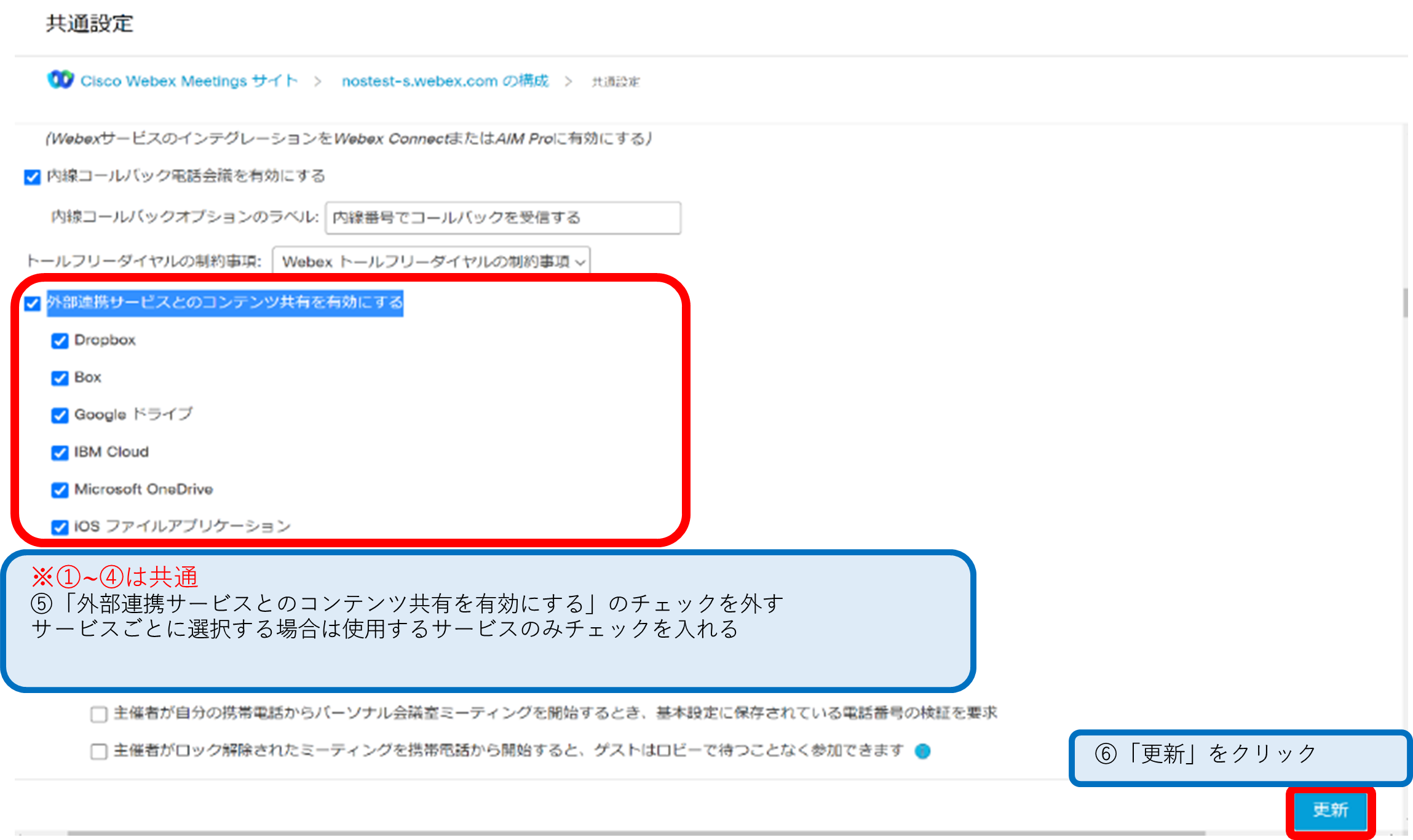Open nostest-s.webex.com の構成 breadcrumb link
This screenshot has width=1413, height=840.
[445, 81]
